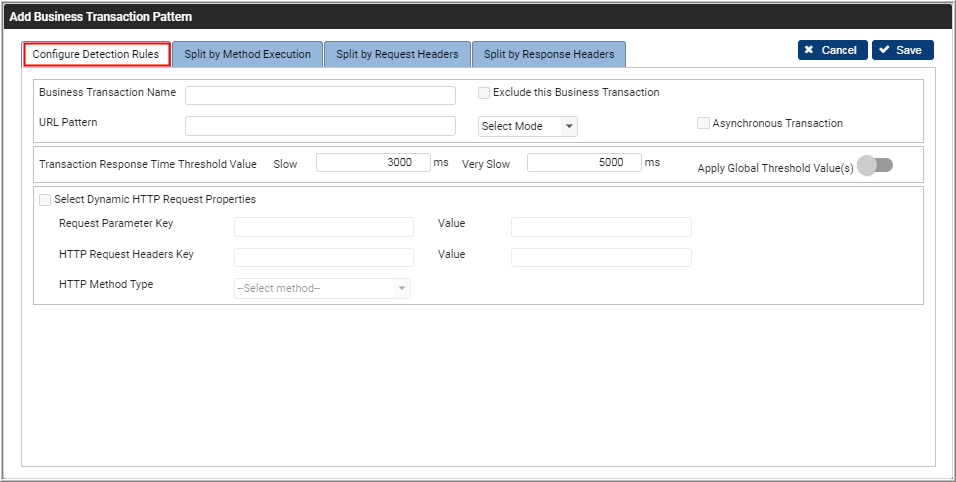The height and width of the screenshot is (482, 956).
Task: Click the Value field for HTTP Headers
Action: point(600,258)
